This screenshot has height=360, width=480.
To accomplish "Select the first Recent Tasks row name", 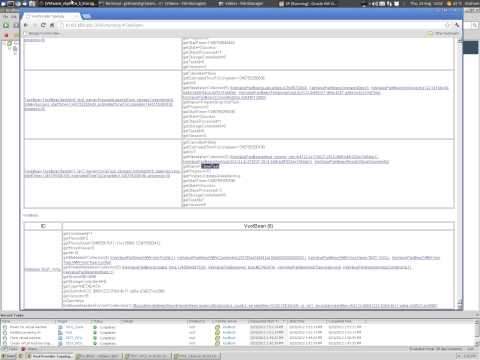I will tap(28, 327).
